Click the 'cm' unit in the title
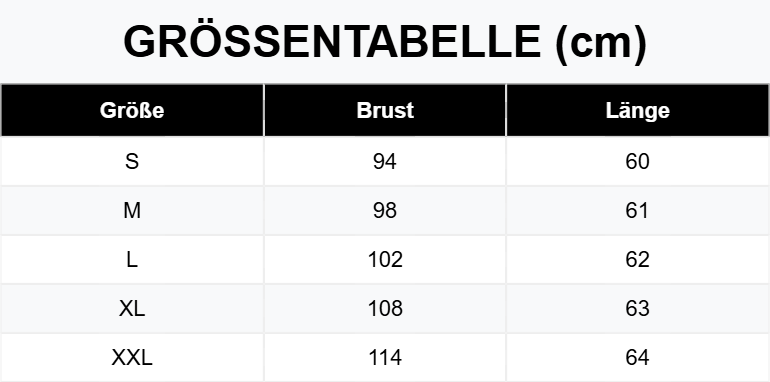 600,45
